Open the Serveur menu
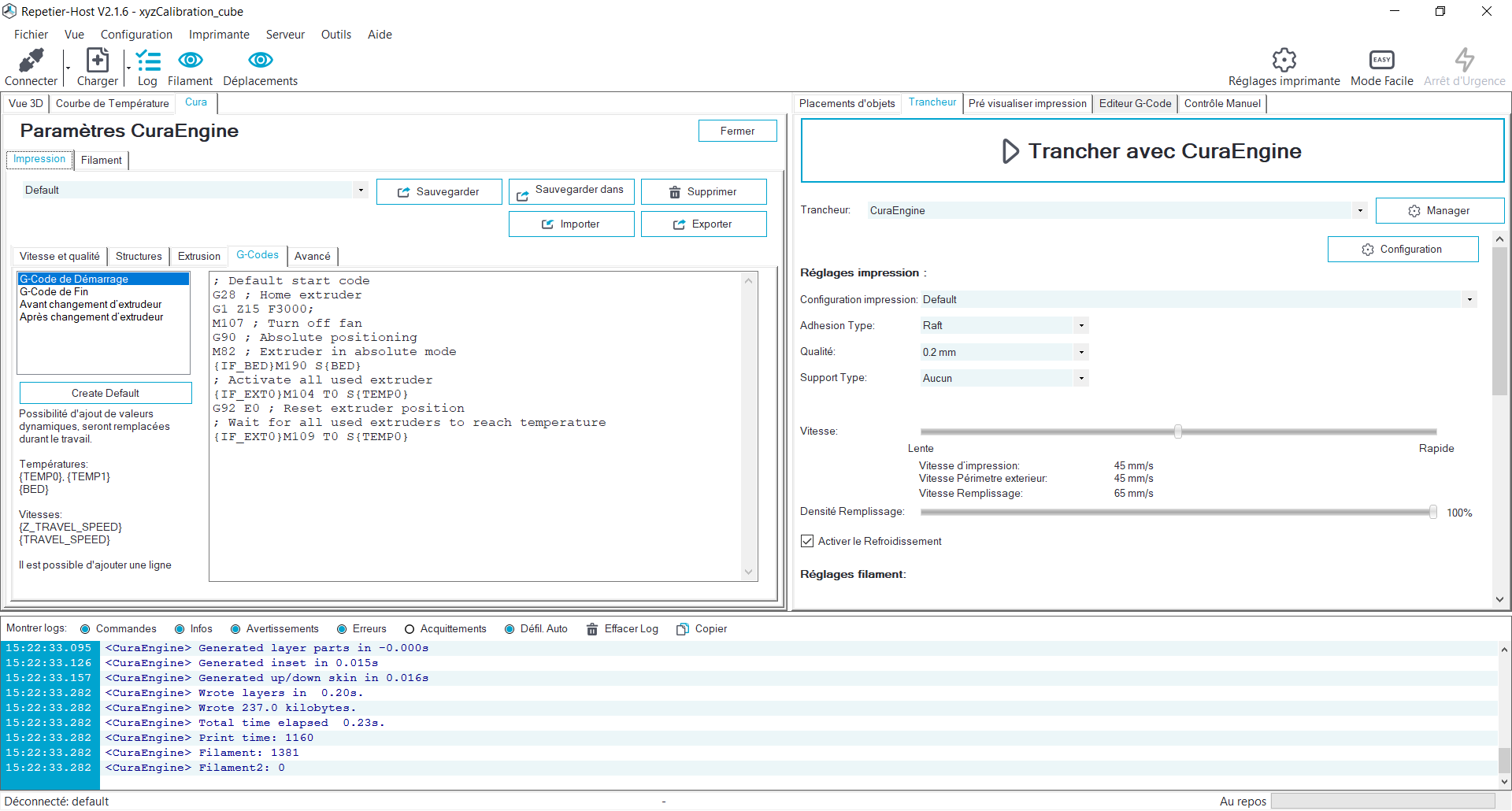This screenshot has height=811, width=1512. coord(285,35)
